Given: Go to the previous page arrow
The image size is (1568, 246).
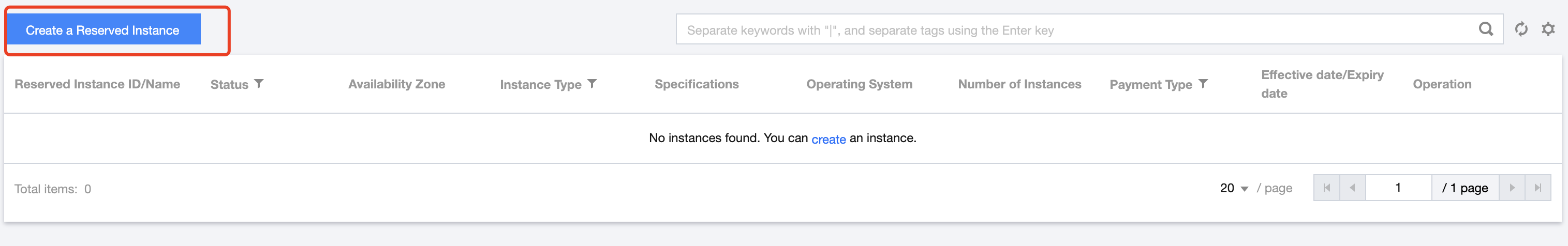Looking at the screenshot, I should 1352,188.
